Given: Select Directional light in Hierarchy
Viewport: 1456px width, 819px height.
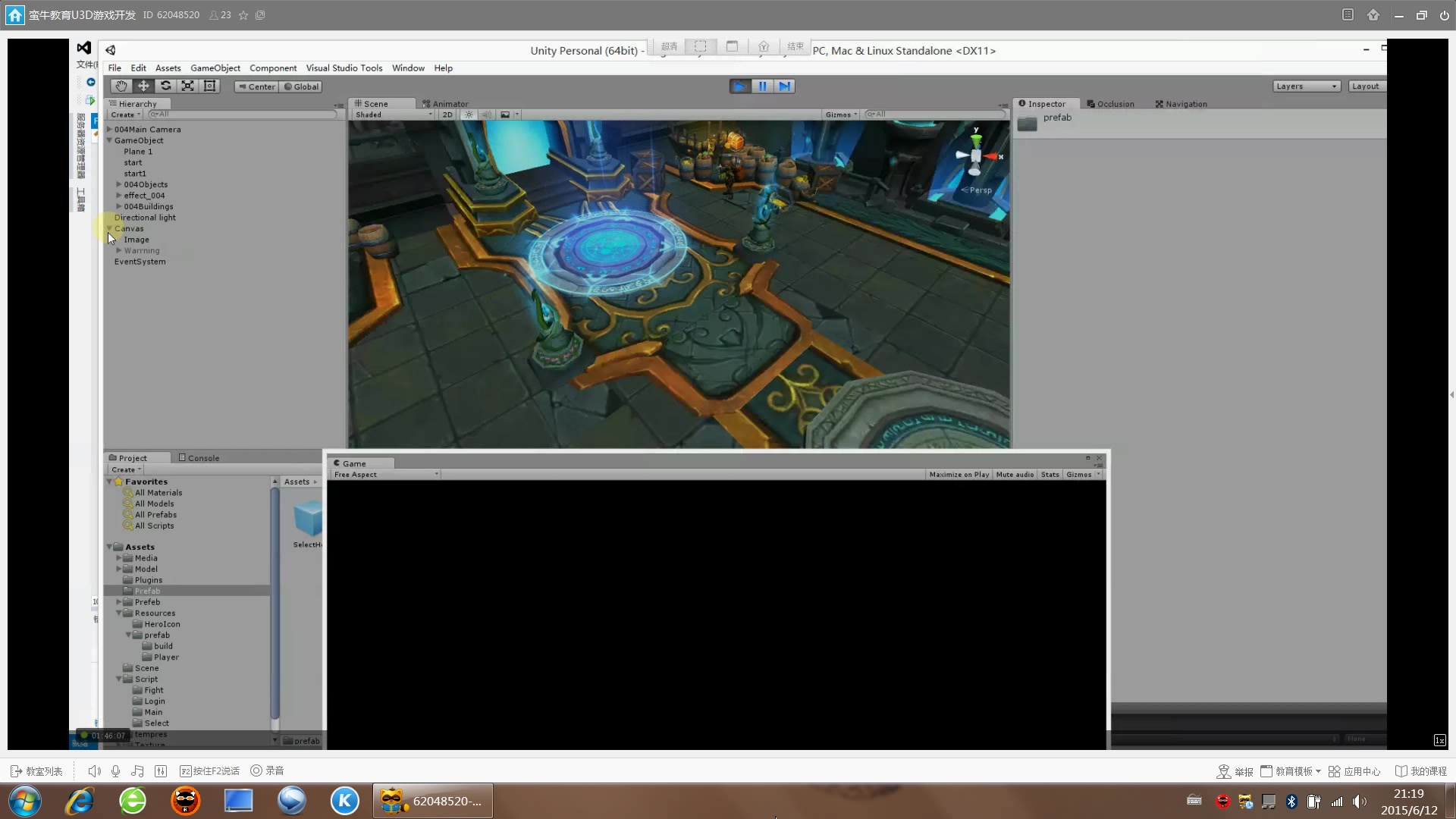Looking at the screenshot, I should 145,218.
